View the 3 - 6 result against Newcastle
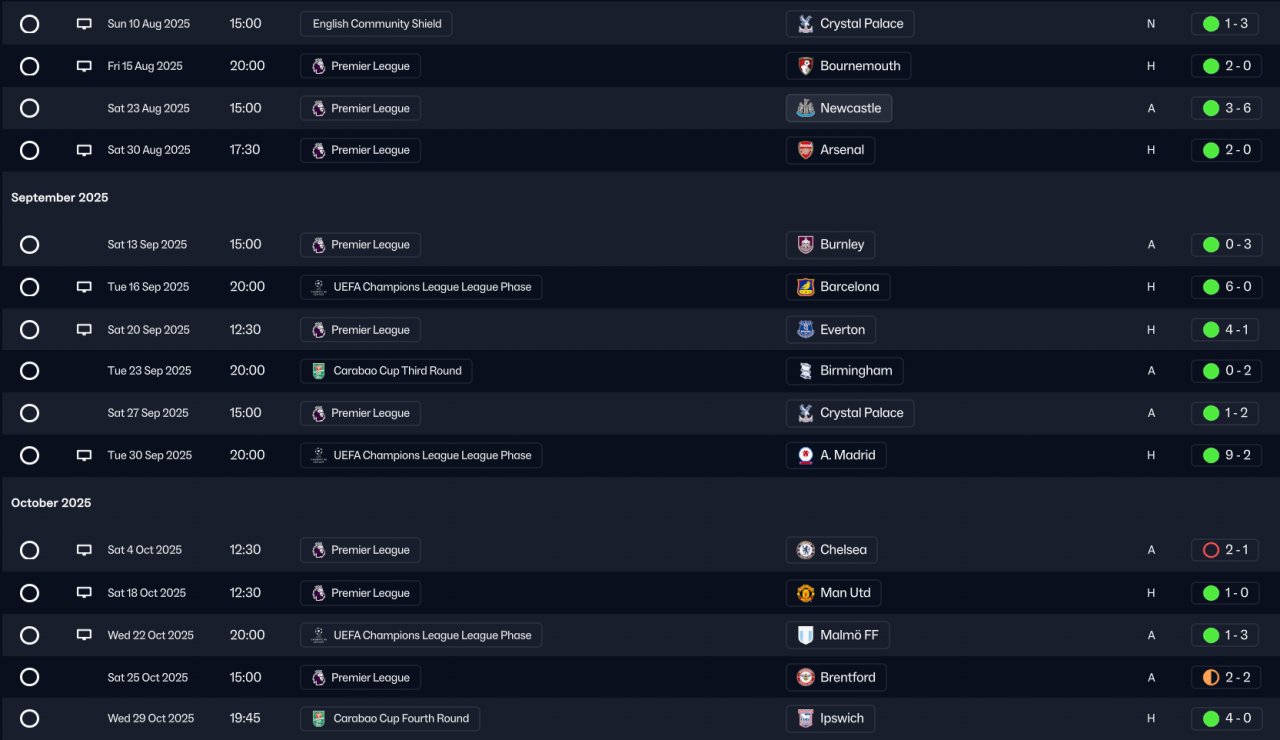 [1225, 108]
